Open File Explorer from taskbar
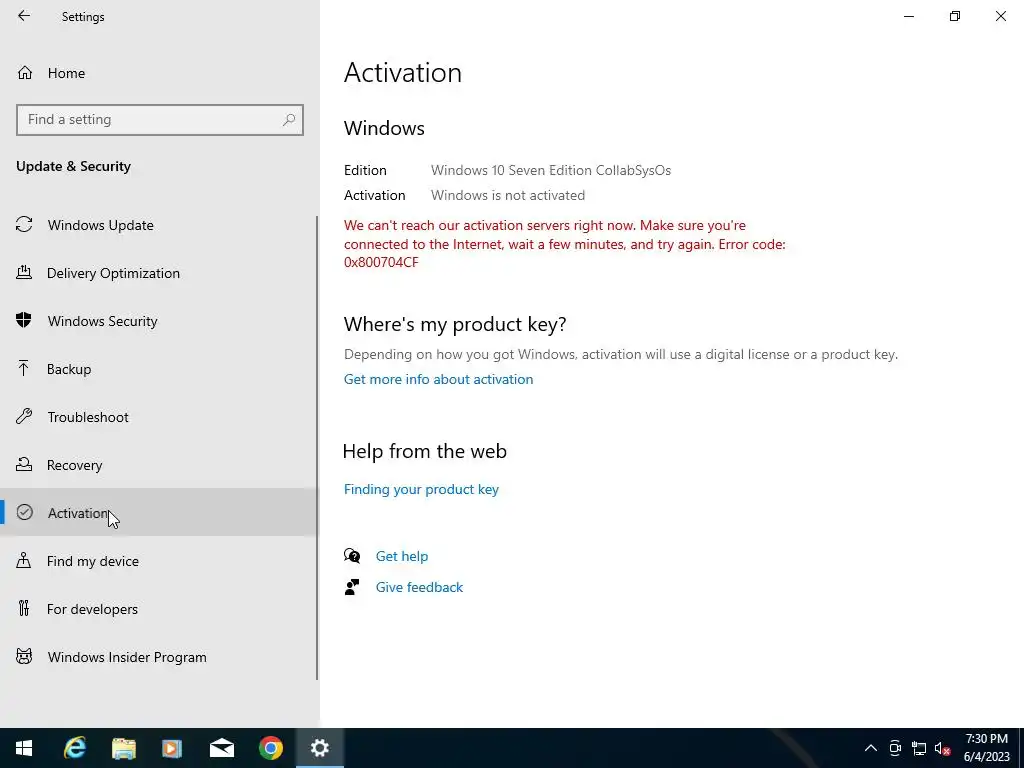 tap(123, 748)
